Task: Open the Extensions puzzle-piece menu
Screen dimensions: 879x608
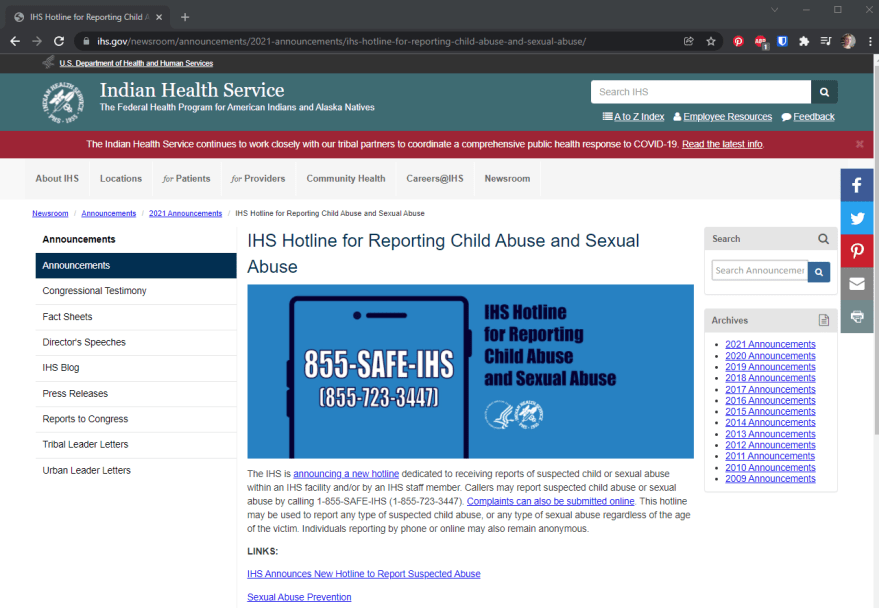Action: tap(804, 41)
